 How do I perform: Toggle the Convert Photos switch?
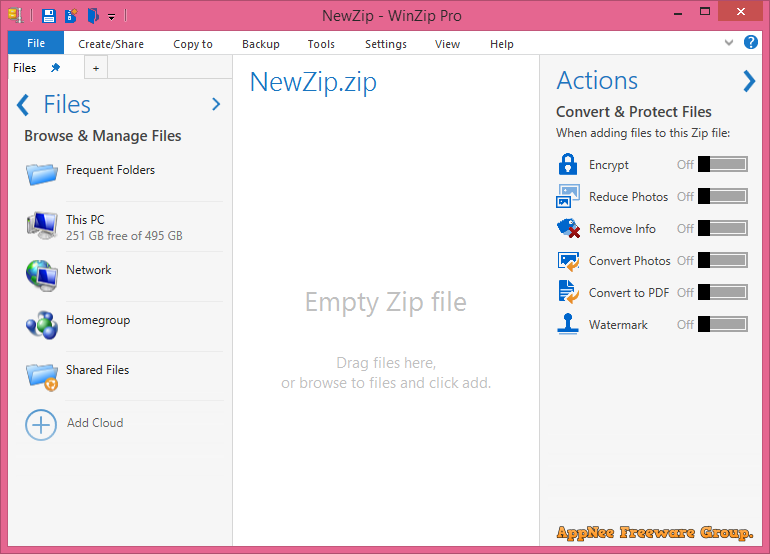[x=723, y=260]
